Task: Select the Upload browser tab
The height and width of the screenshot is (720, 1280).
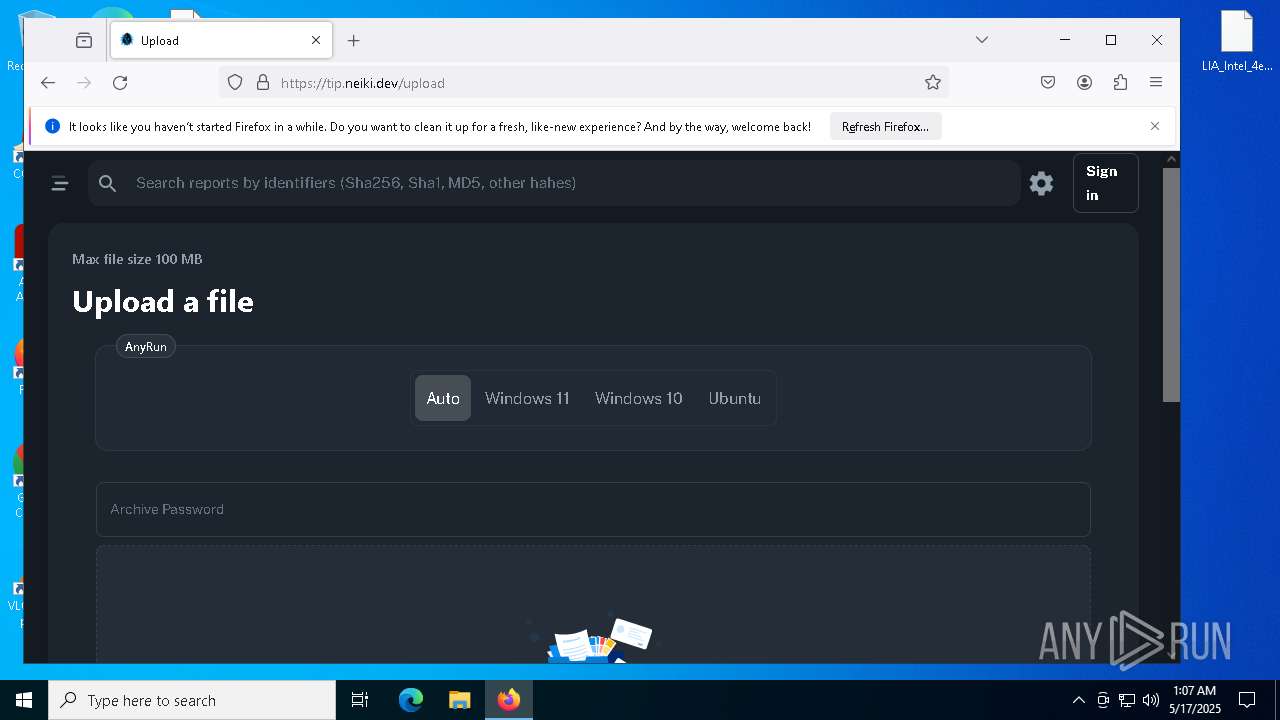Action: coord(220,40)
